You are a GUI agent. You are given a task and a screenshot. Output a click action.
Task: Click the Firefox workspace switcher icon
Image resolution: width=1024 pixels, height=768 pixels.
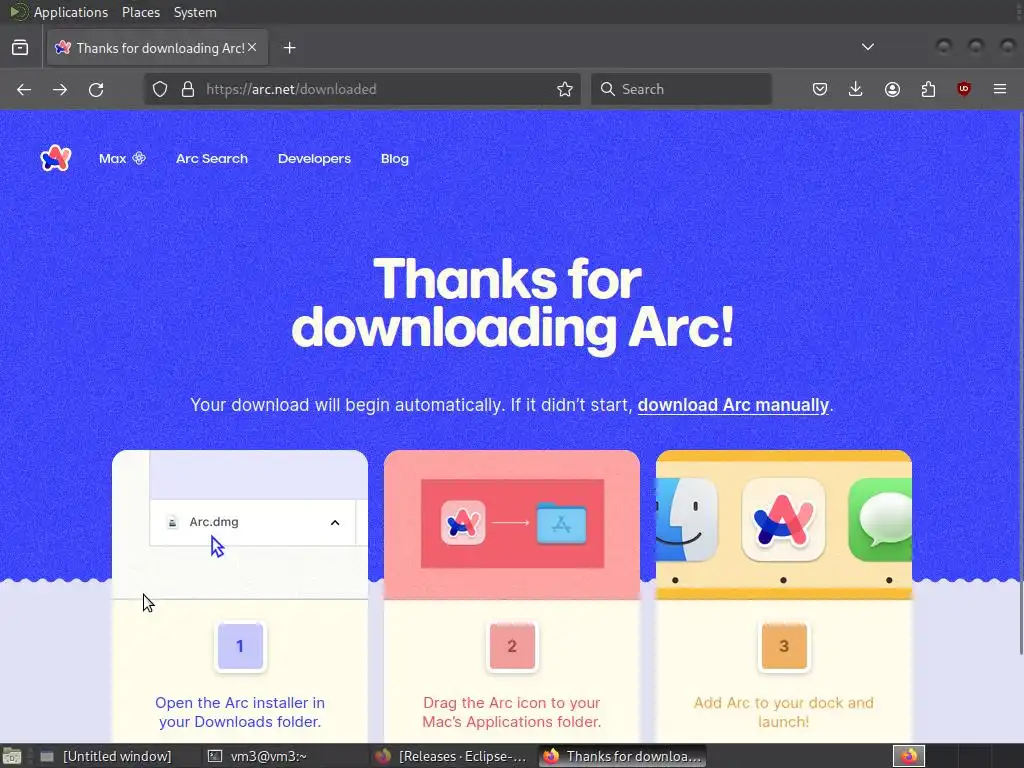tap(909, 756)
